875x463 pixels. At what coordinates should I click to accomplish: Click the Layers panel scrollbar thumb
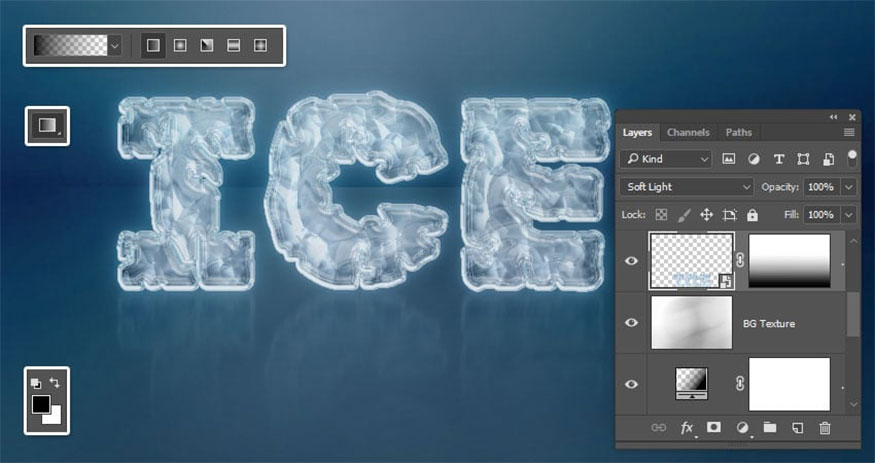pos(853,315)
